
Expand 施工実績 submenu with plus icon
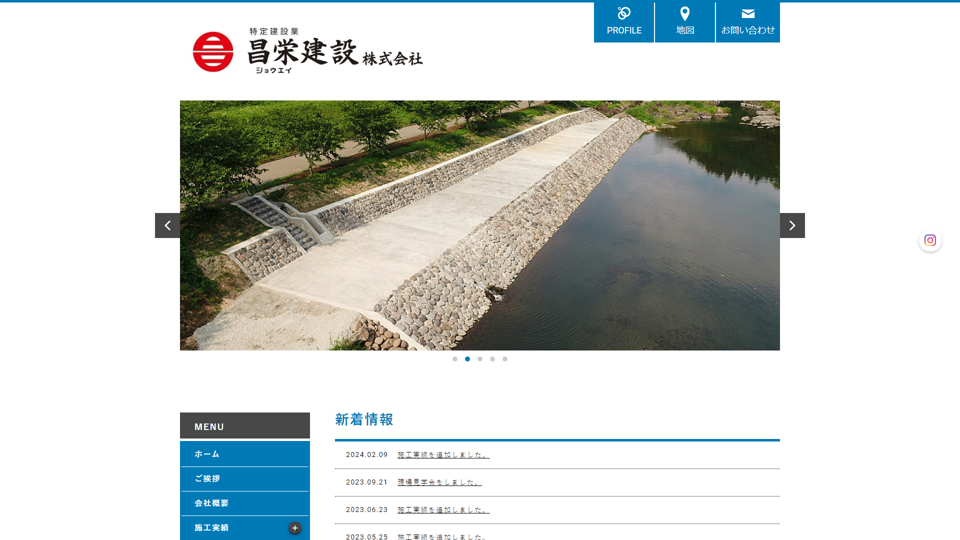point(295,528)
